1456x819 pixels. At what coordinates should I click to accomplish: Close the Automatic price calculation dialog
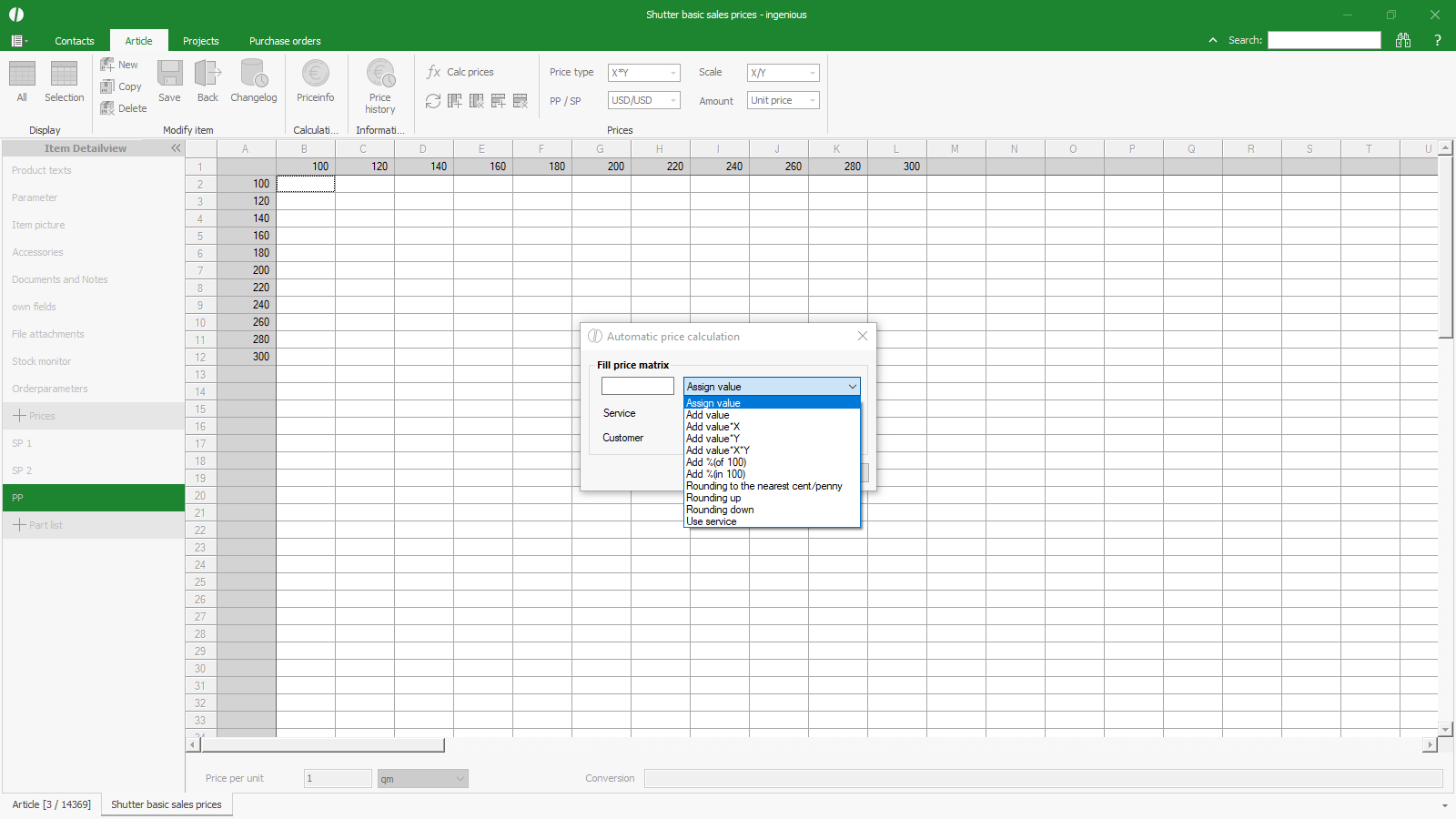click(863, 336)
